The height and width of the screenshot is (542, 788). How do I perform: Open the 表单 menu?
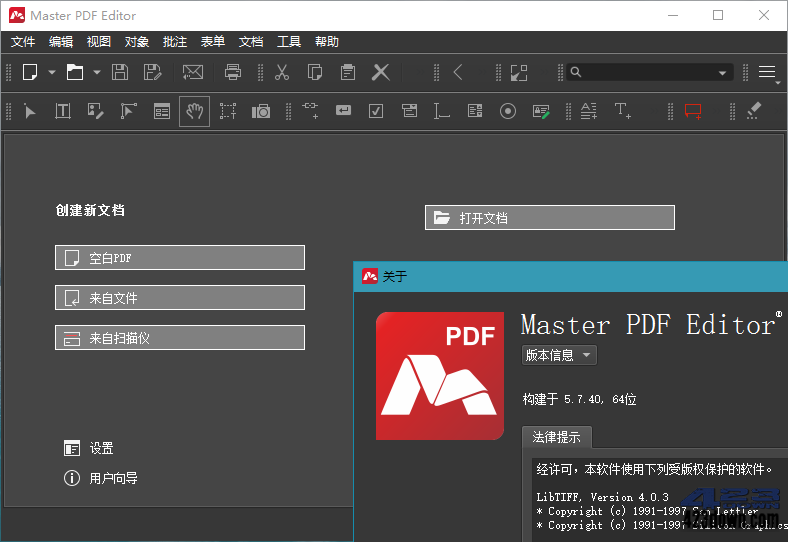click(x=213, y=42)
